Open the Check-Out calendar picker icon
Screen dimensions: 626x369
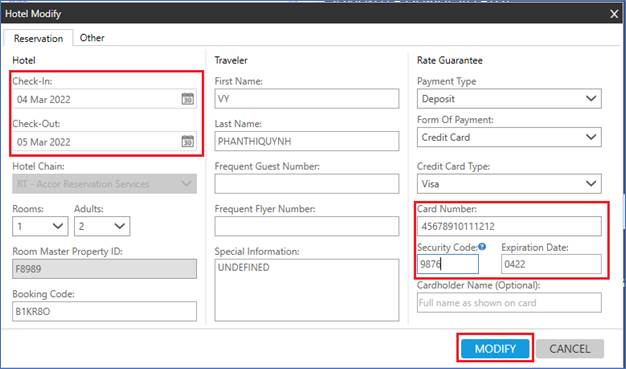[188, 141]
